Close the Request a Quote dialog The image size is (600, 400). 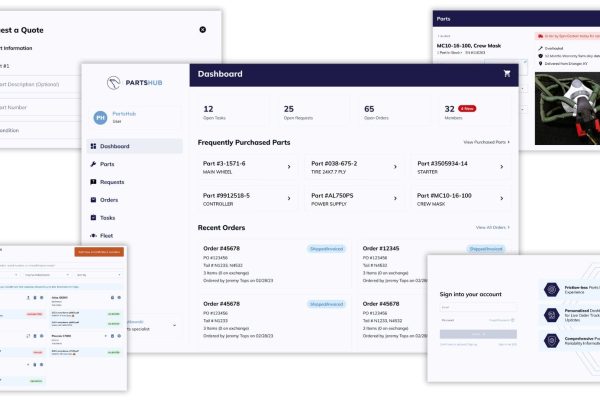point(203,30)
